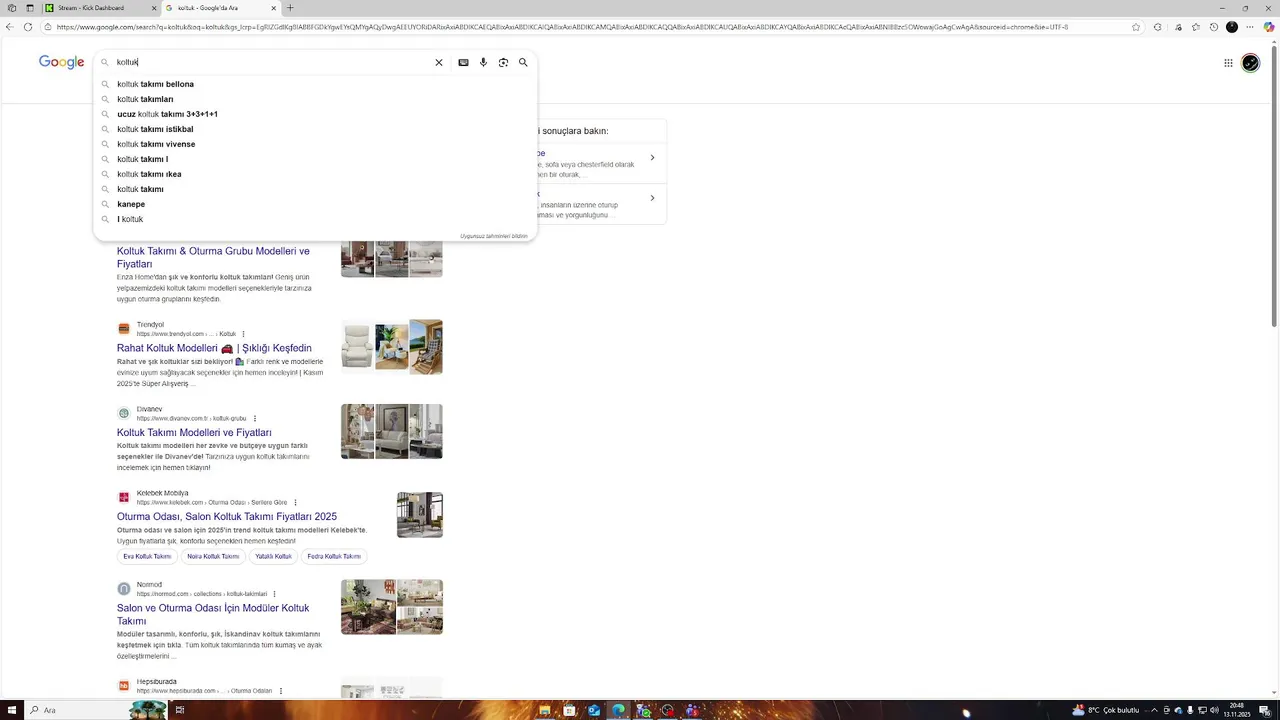Open the browser extensions puzzle icon
The image size is (1280, 720).
click(x=1158, y=27)
